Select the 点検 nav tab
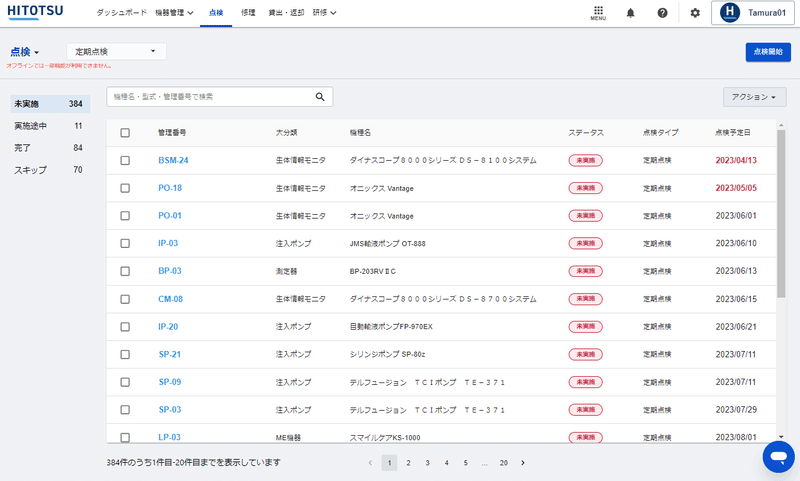This screenshot has height=481, width=800. click(216, 13)
